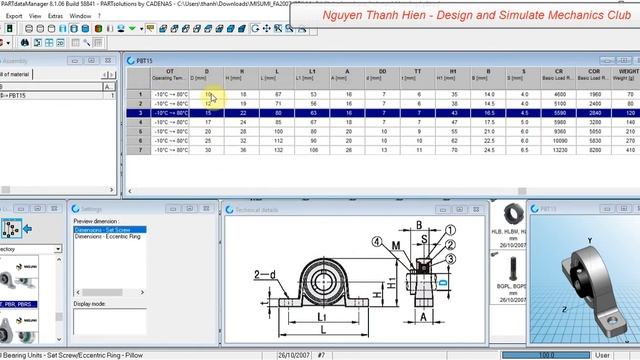Open the Window menu
This screenshot has width=640, height=360.
[x=80, y=16]
